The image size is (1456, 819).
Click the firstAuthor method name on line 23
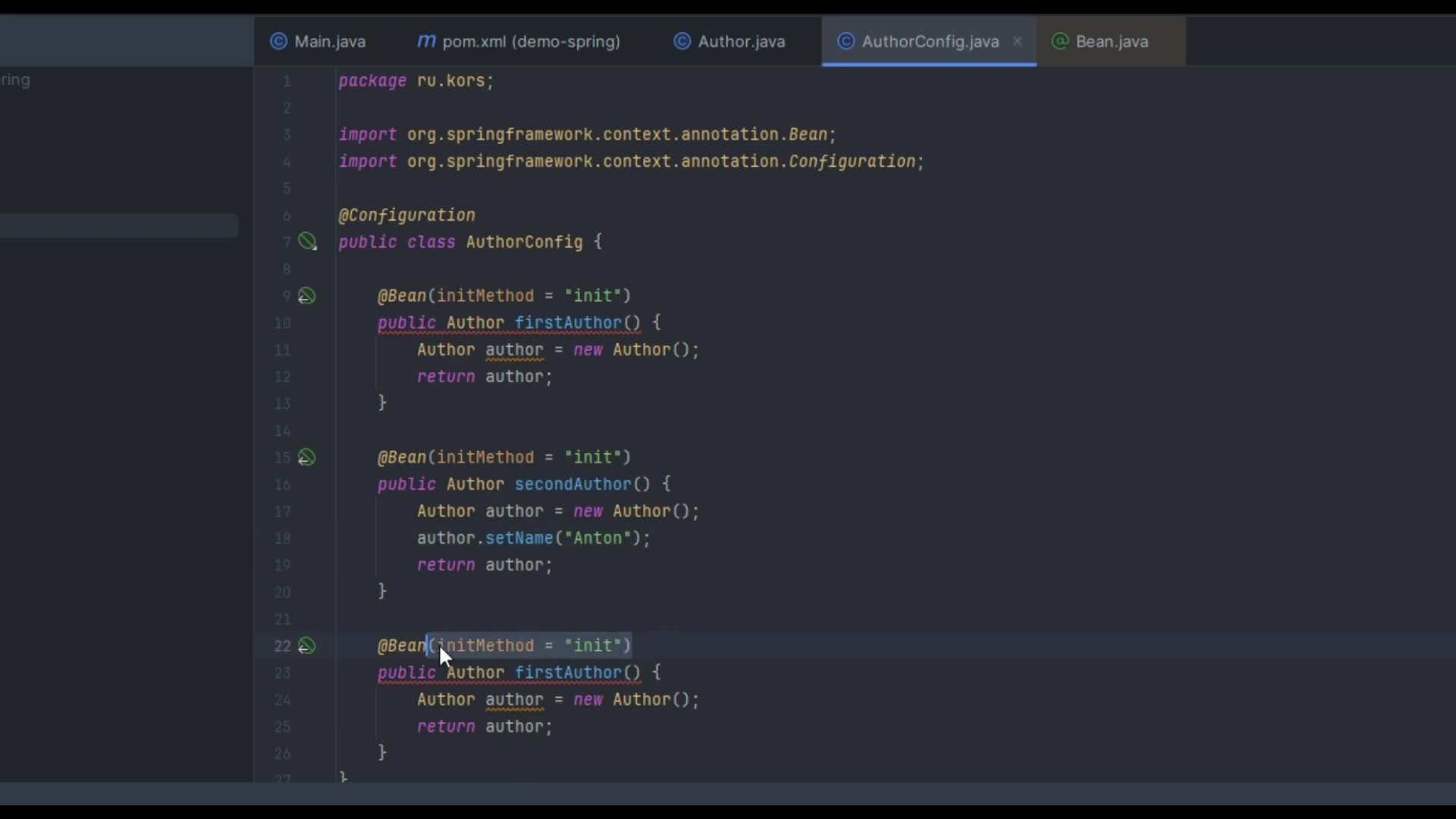coord(568,673)
